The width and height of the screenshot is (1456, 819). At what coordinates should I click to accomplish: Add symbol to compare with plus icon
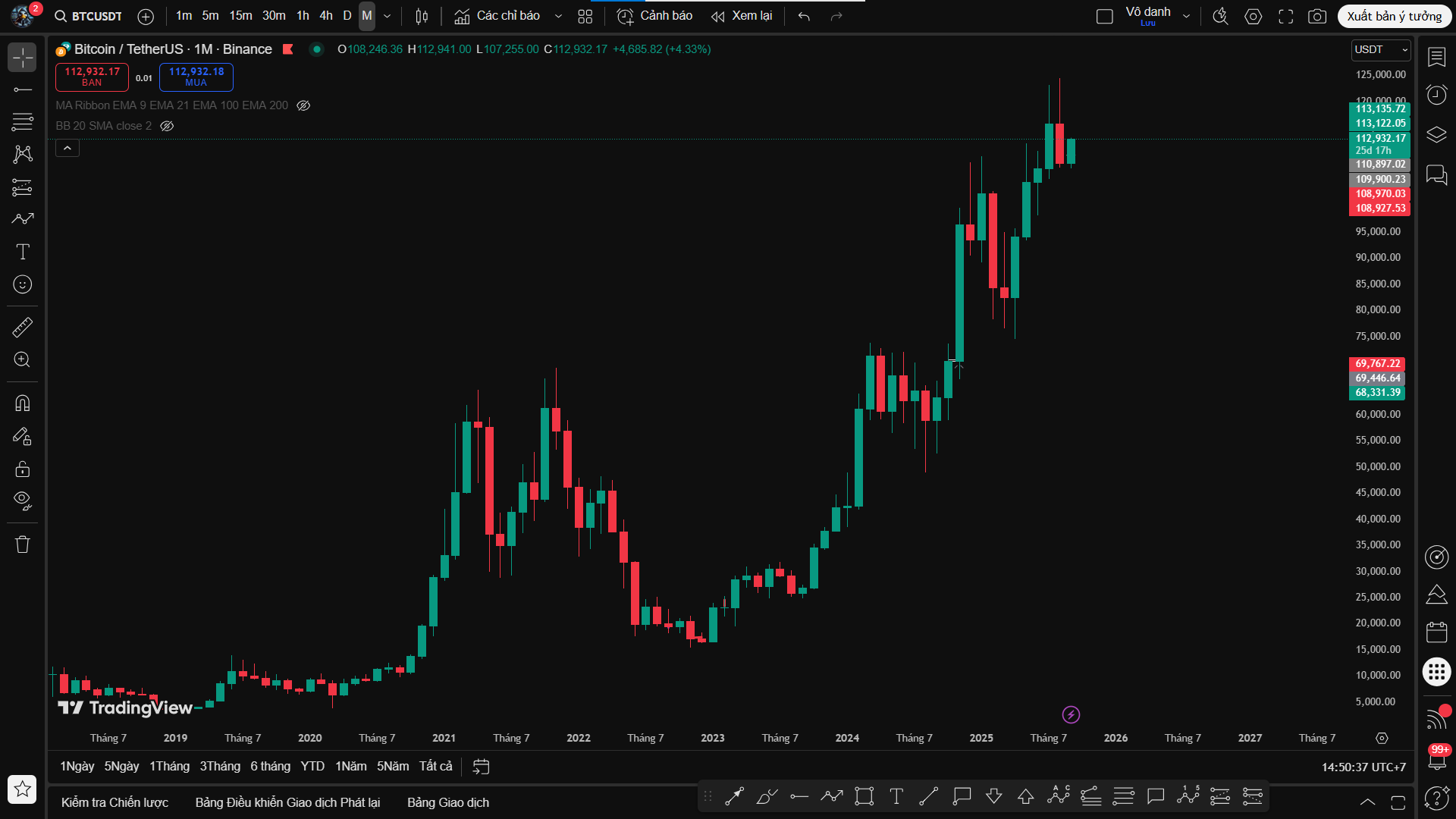tap(146, 16)
